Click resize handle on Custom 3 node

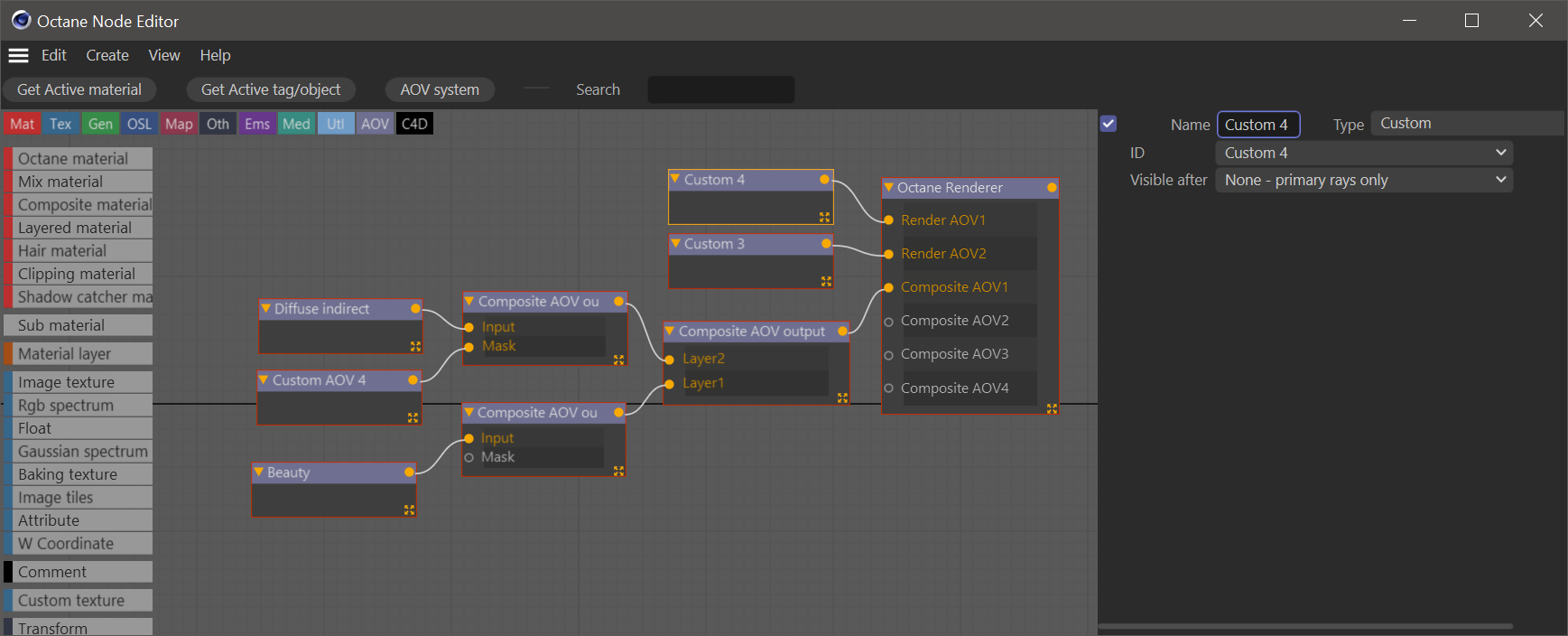pyautogui.click(x=826, y=282)
